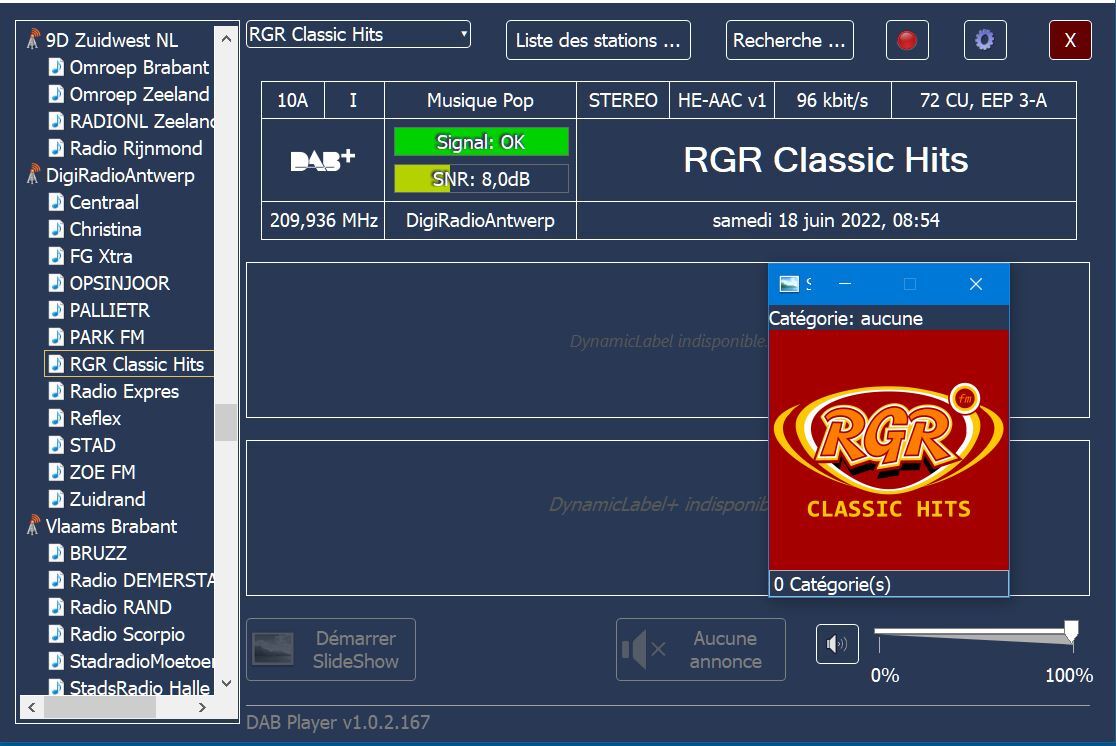The image size is (1116, 746).
Task: Click the music note icon beside Radio Expres
Action: [x=56, y=391]
